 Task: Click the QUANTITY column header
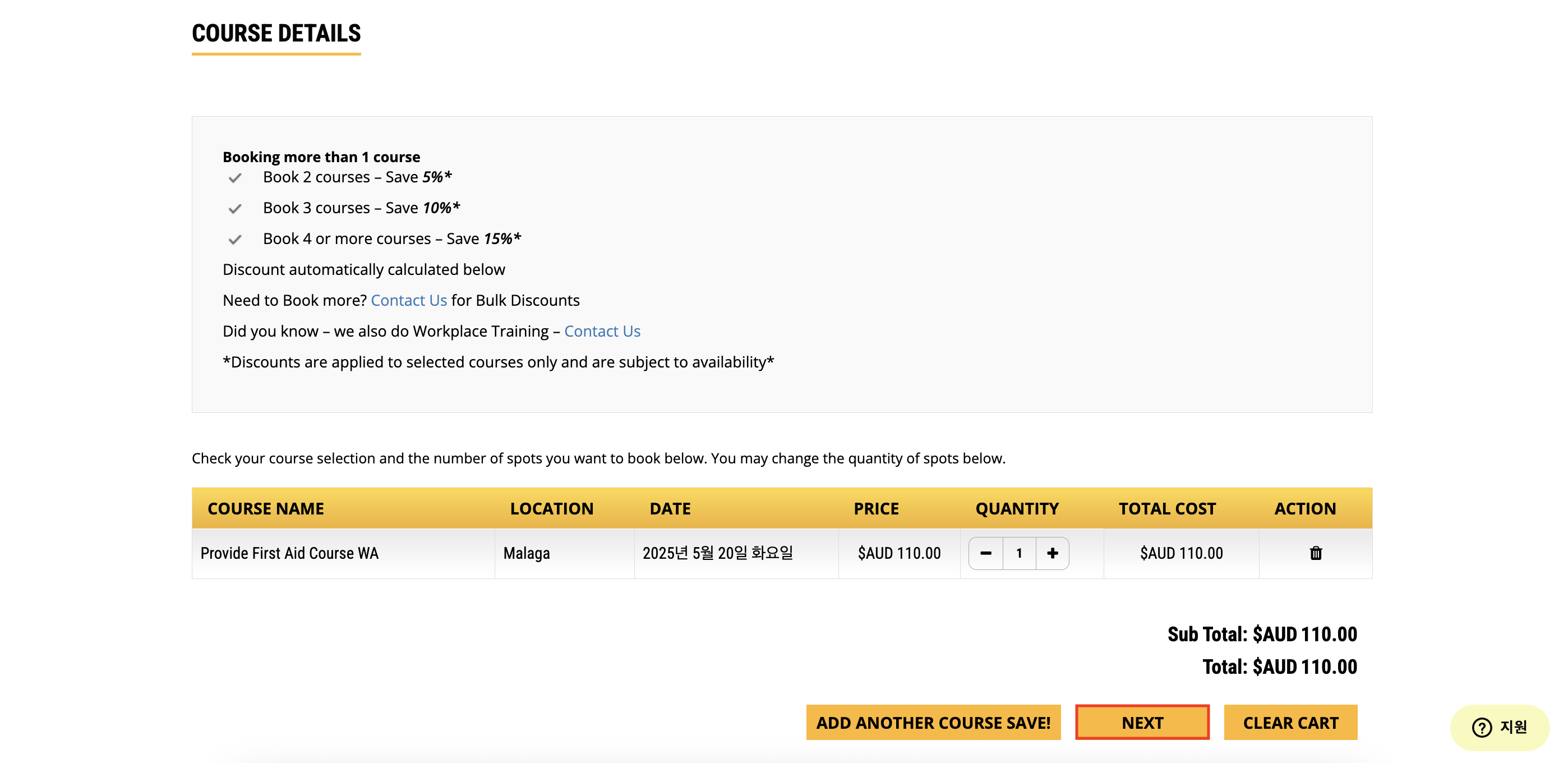[1017, 508]
